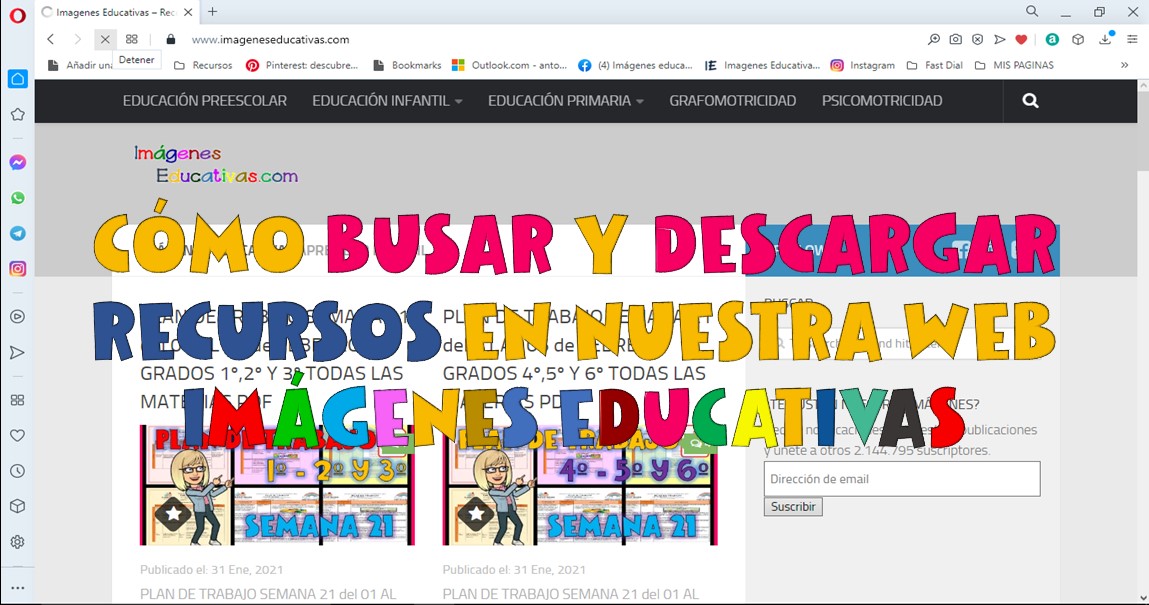Screen dimensions: 1149x605
Task: Open the Recursos bookmarks folder
Action: click(203, 65)
